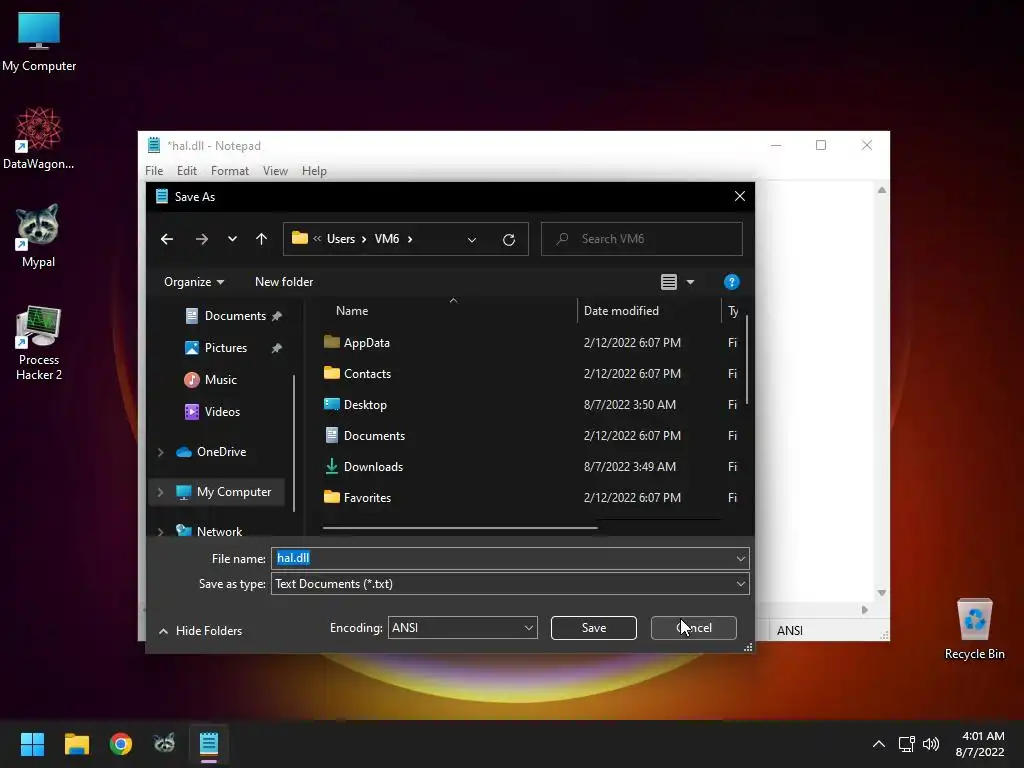Screen dimensions: 1024x768
Task: Refresh the VM6 folder view
Action: 509,240
